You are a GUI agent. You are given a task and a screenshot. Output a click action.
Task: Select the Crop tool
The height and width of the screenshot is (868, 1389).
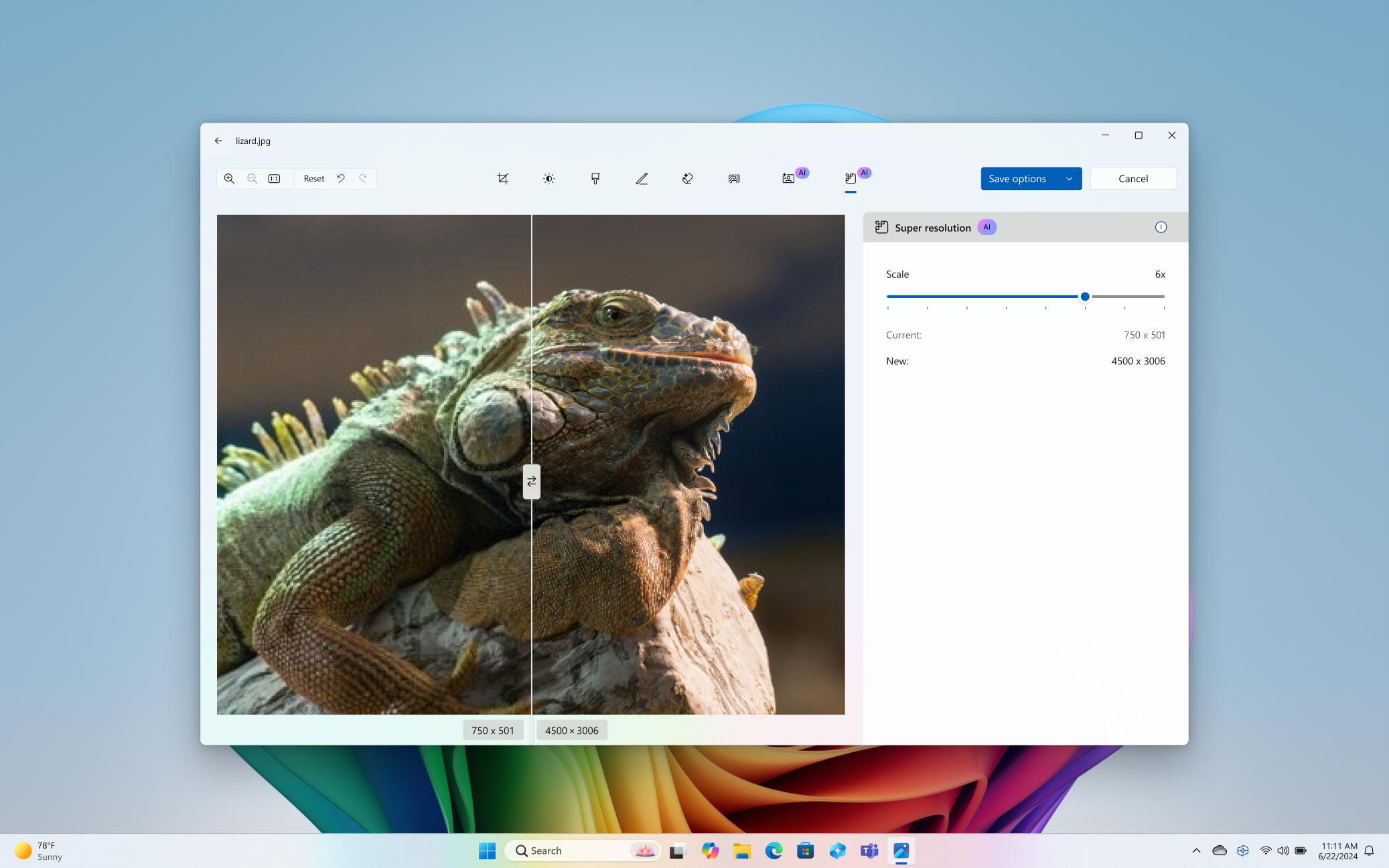pyautogui.click(x=503, y=178)
